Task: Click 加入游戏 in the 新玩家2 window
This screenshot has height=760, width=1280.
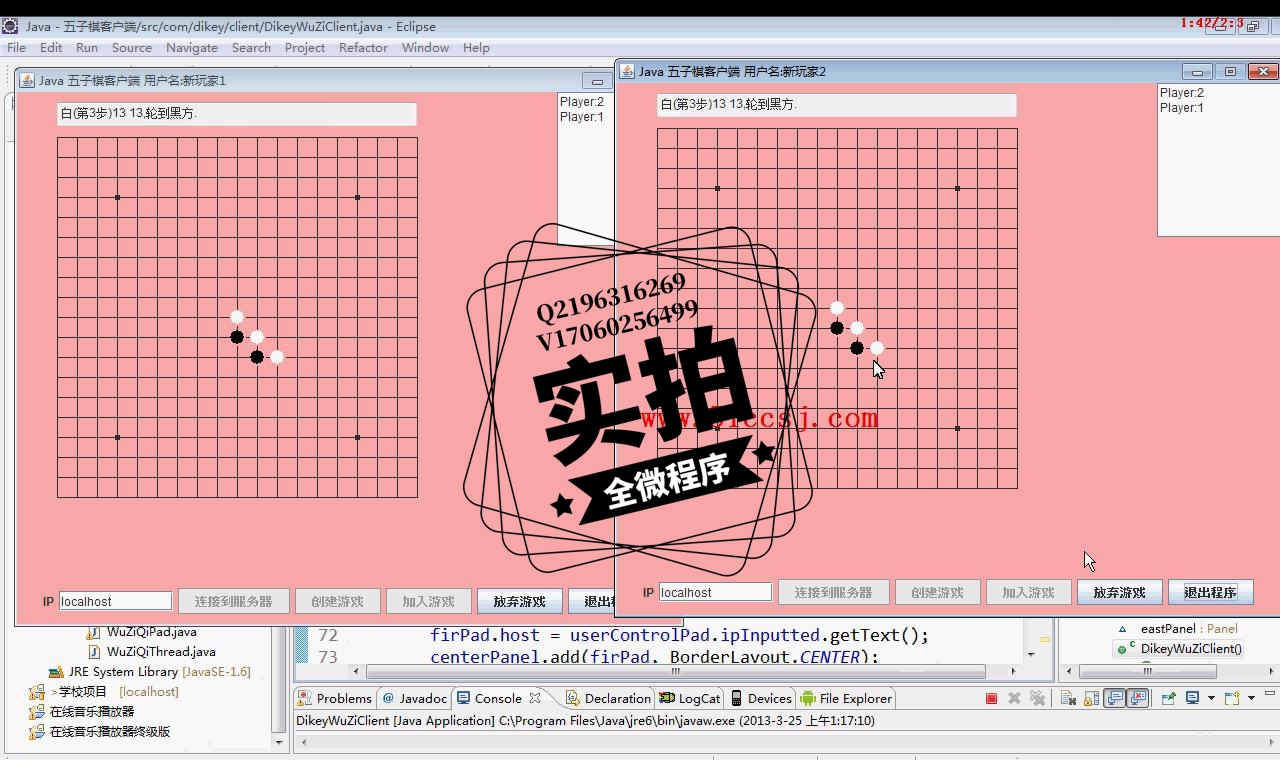Action: click(1028, 592)
